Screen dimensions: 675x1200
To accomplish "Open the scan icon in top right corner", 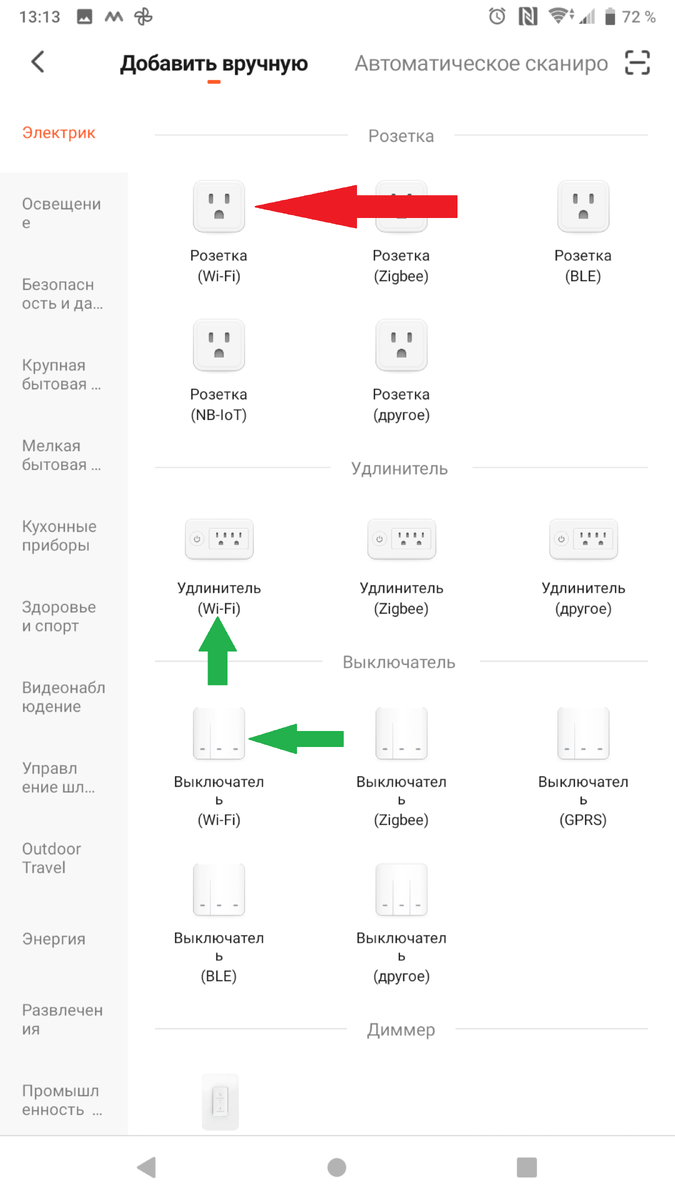I will (638, 62).
